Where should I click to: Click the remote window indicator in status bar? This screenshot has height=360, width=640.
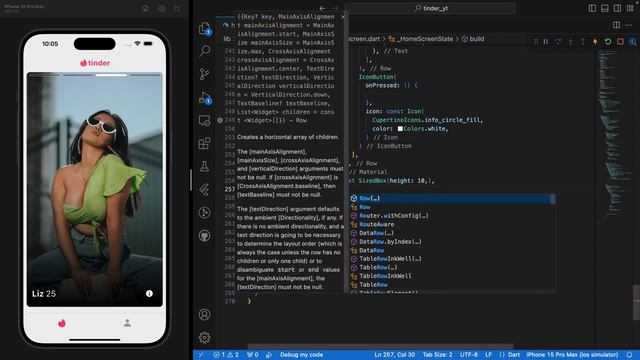(x=200, y=355)
